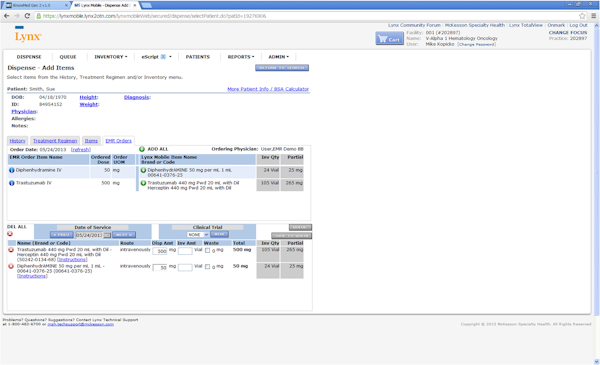Expand the Reports menu
Screen dimensions: 600x365
click(241, 57)
